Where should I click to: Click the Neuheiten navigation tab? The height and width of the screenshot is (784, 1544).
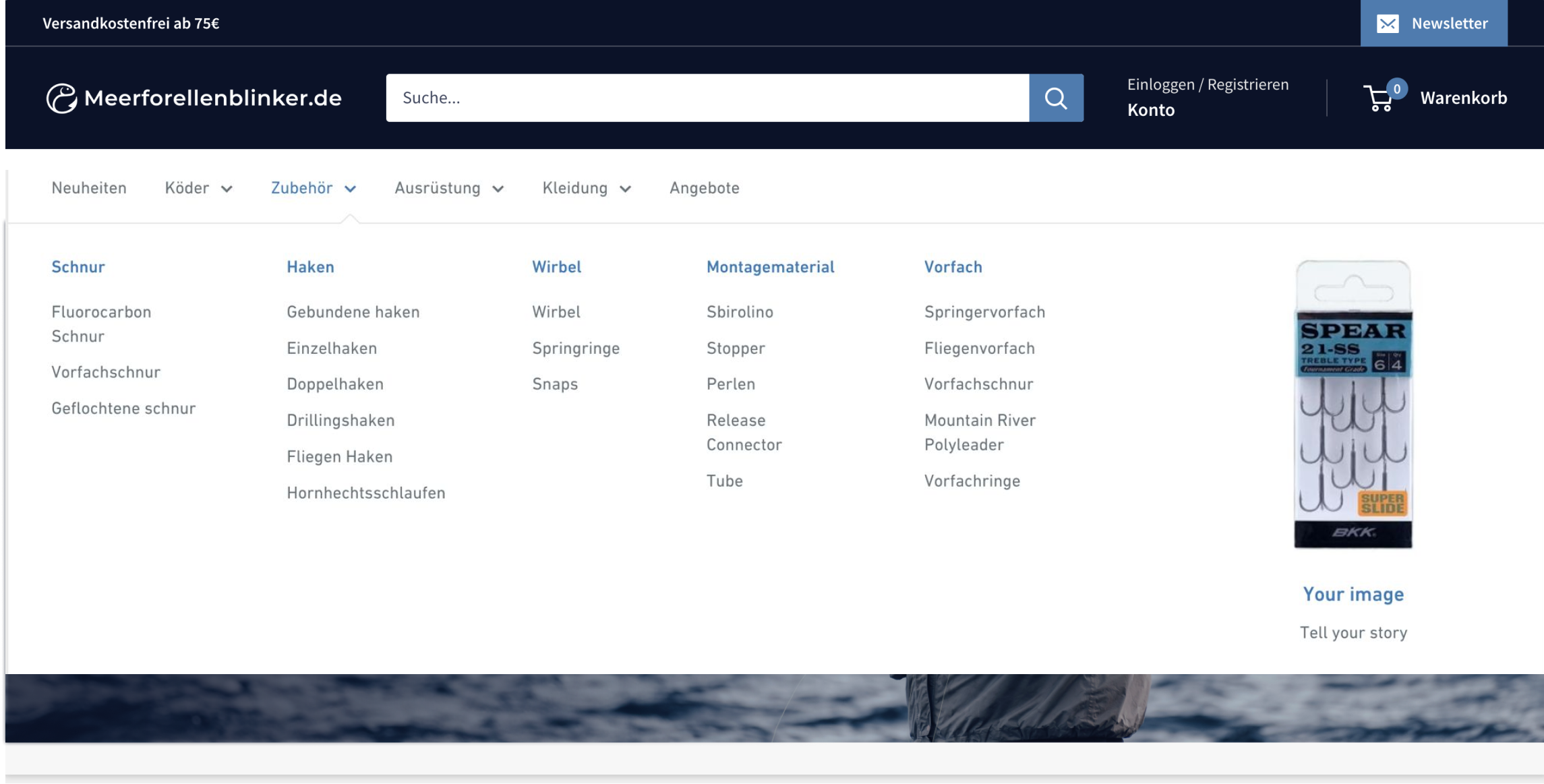[x=89, y=186]
